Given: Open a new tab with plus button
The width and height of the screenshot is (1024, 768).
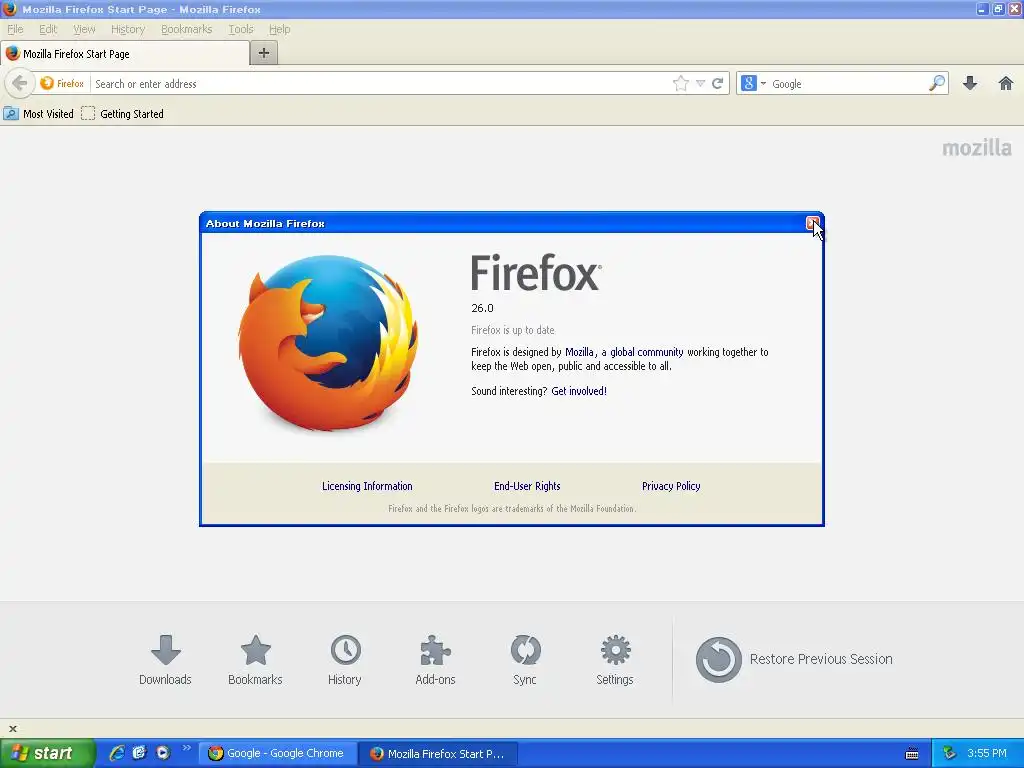Looking at the screenshot, I should (264, 53).
